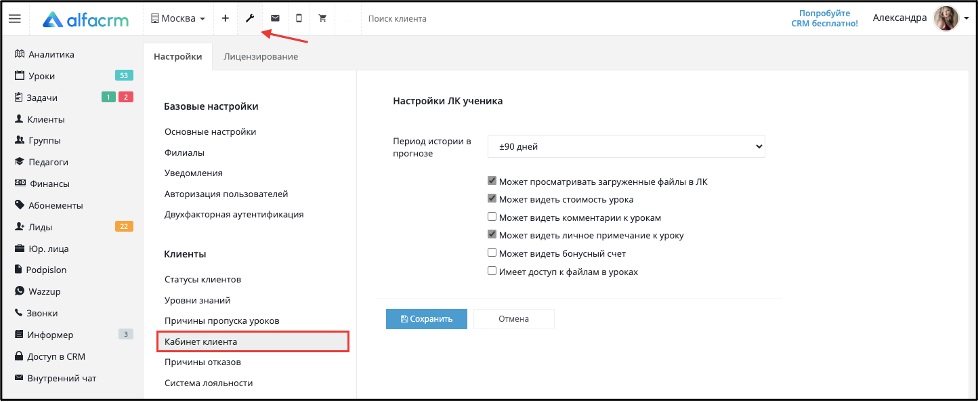Enable 'Может видеть бонусный счет' checkbox

(x=491, y=253)
